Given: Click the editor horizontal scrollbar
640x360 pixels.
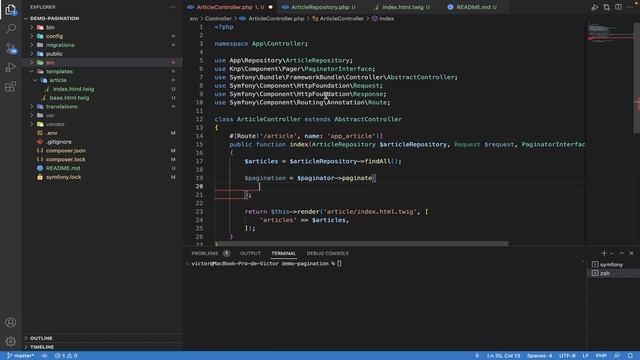Looking at the screenshot, I should [361, 244].
